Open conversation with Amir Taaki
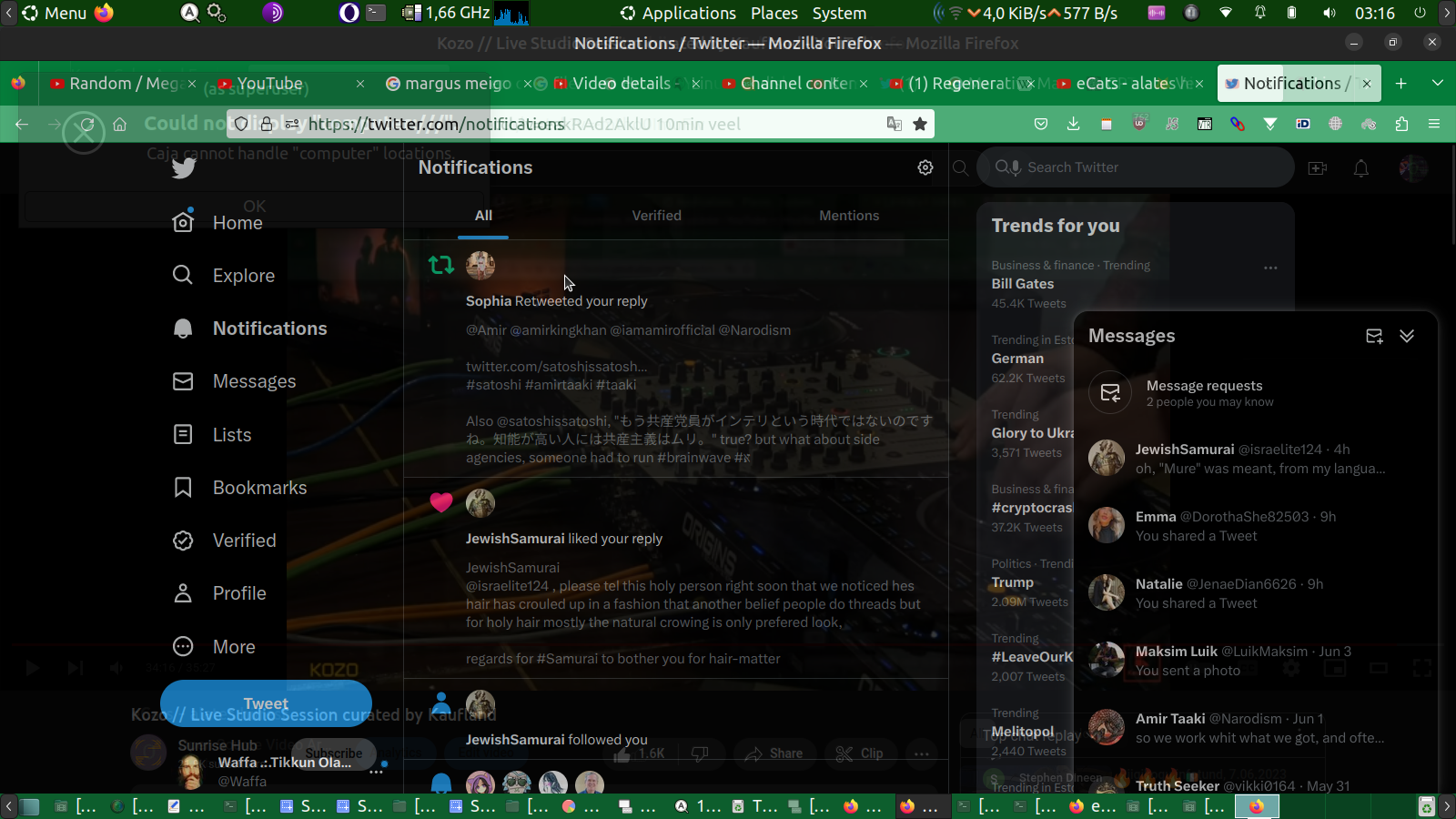Image resolution: width=1456 pixels, height=819 pixels. point(1256,728)
